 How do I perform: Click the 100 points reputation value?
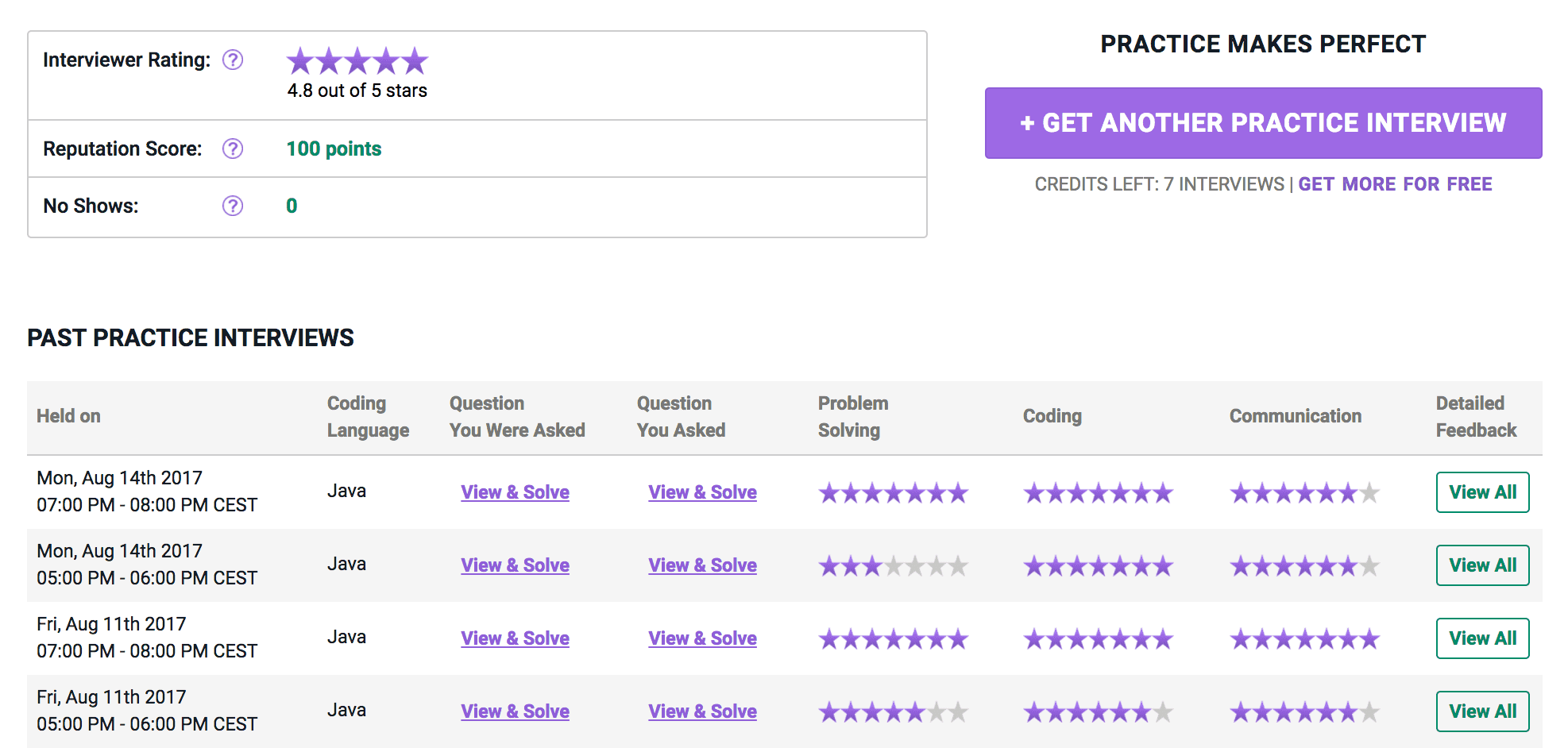point(334,149)
